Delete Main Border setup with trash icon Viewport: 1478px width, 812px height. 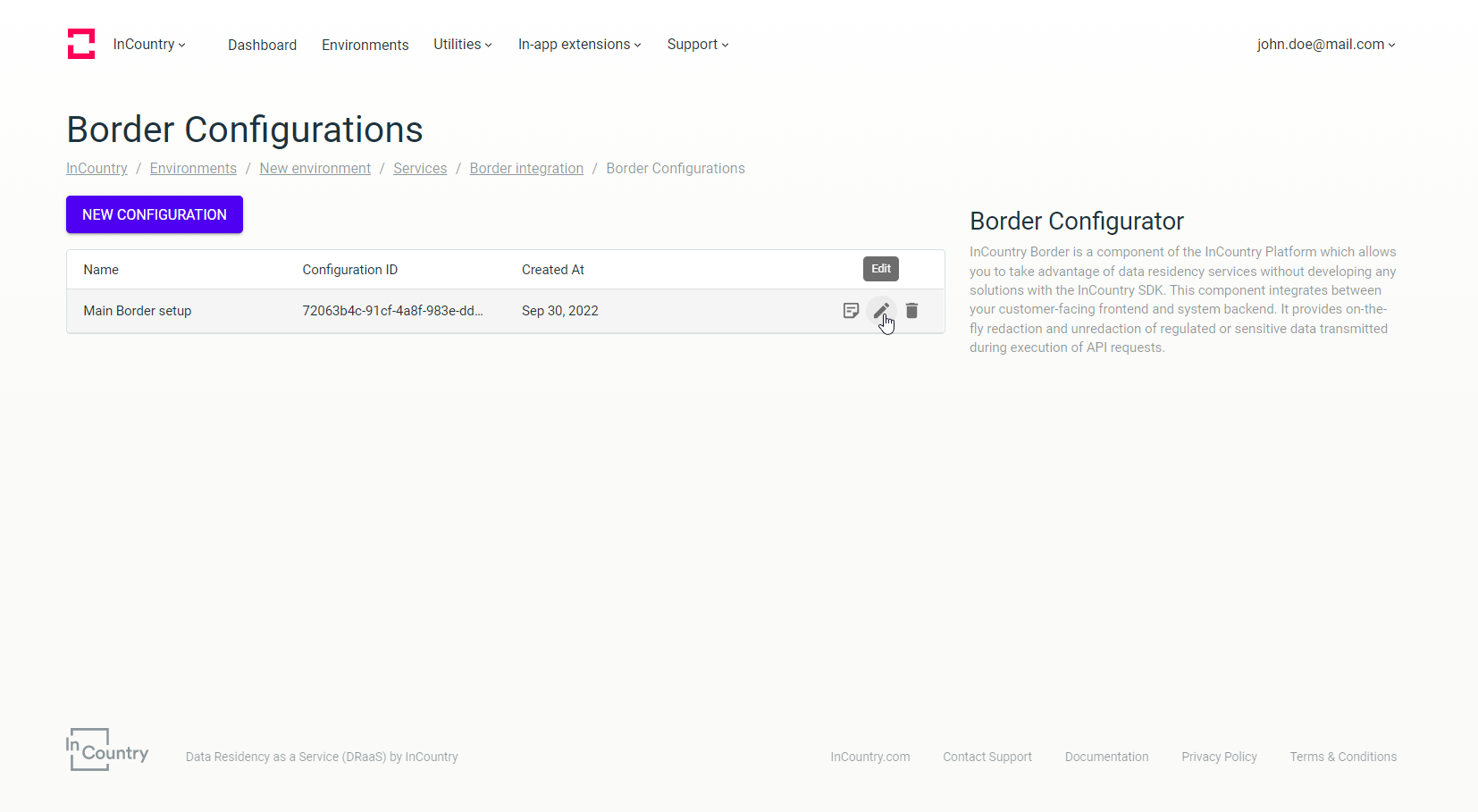pos(911,311)
